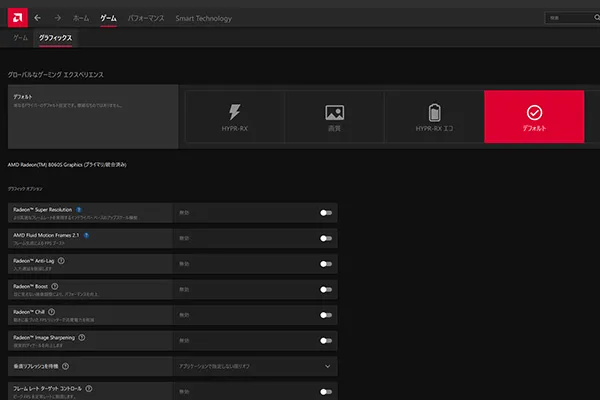The image size is (600, 400).
Task: Choose the 画質 picture quality profile
Action: (335, 118)
